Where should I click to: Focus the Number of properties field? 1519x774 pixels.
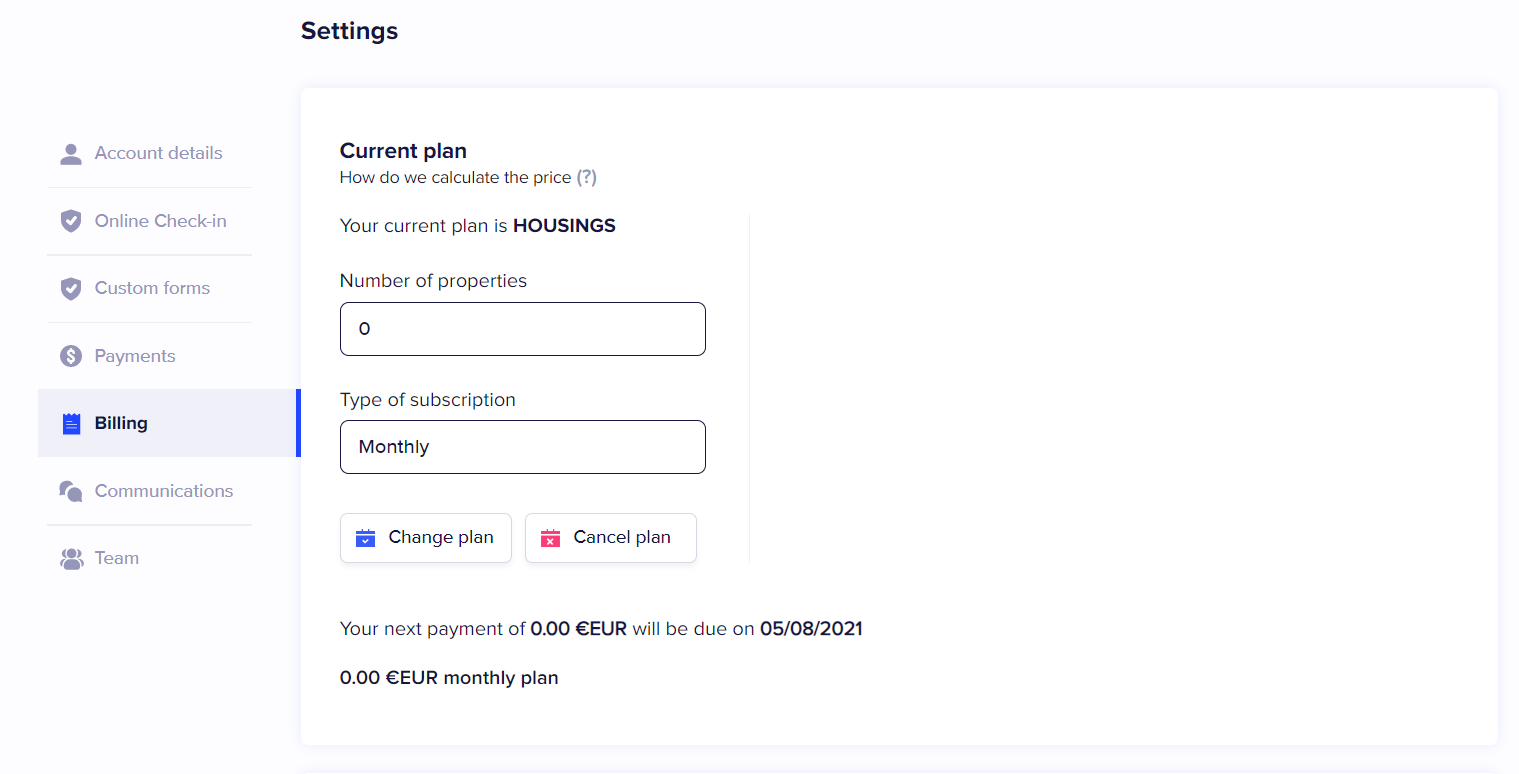[x=522, y=329]
